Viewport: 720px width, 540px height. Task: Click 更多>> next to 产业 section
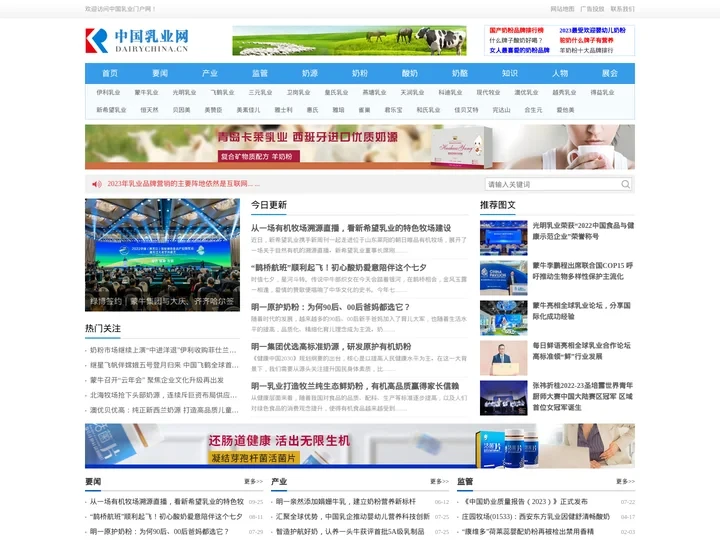coord(439,481)
